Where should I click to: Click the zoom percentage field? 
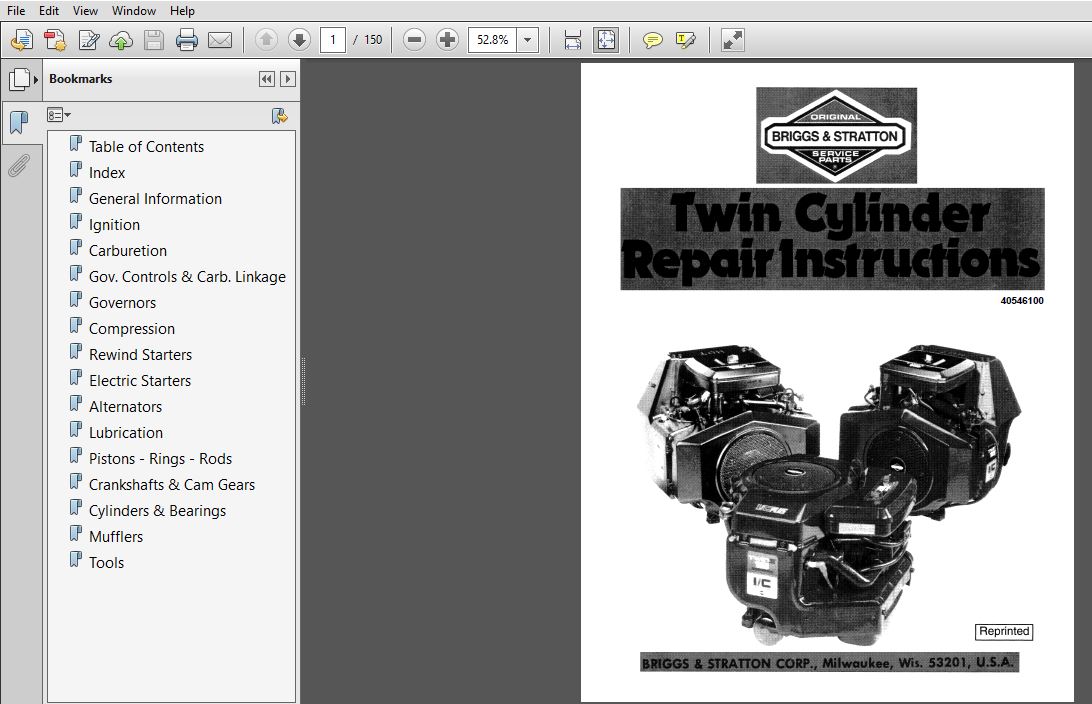coord(493,40)
